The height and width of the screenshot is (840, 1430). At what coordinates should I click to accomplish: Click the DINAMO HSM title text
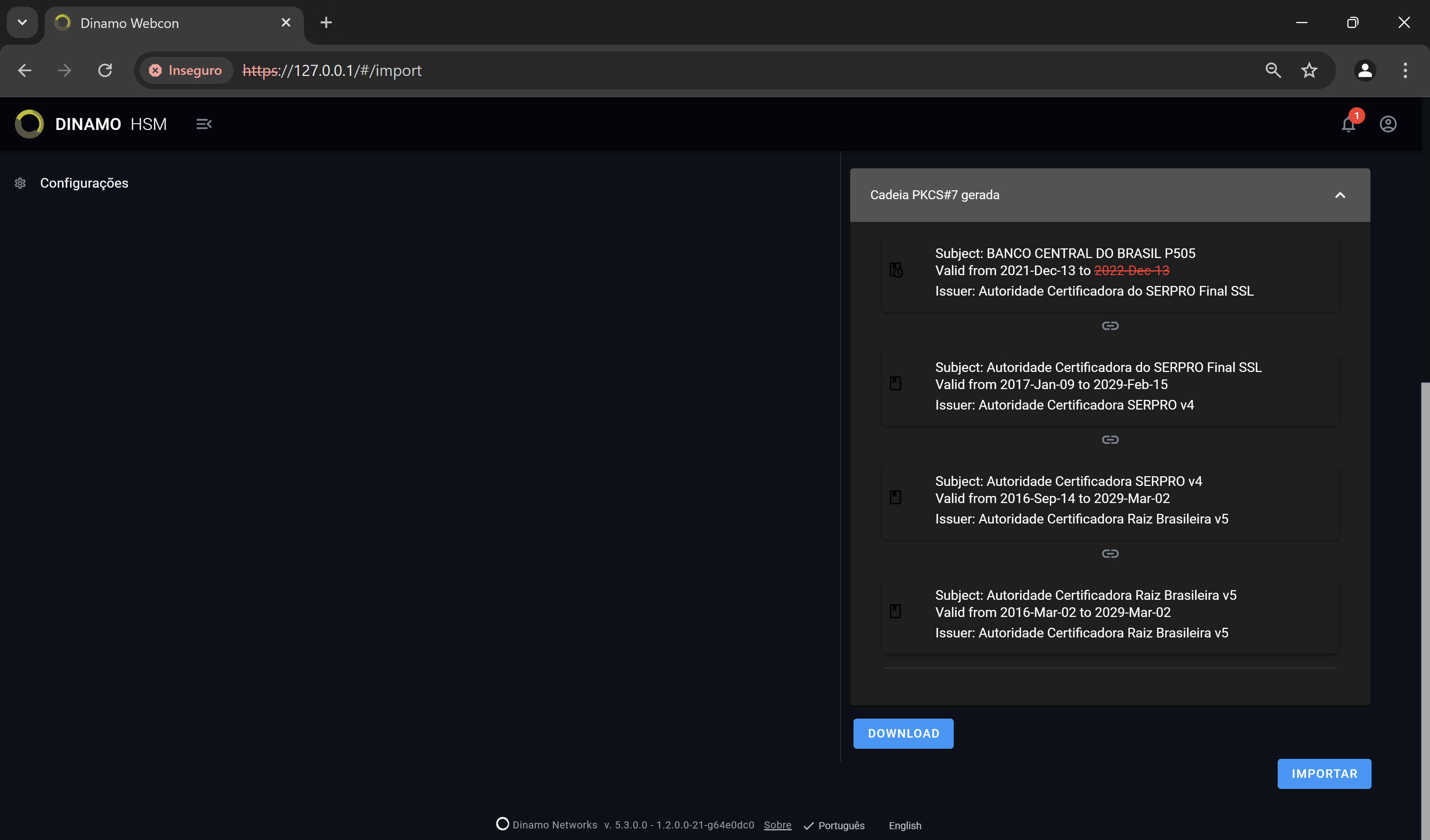(111, 124)
